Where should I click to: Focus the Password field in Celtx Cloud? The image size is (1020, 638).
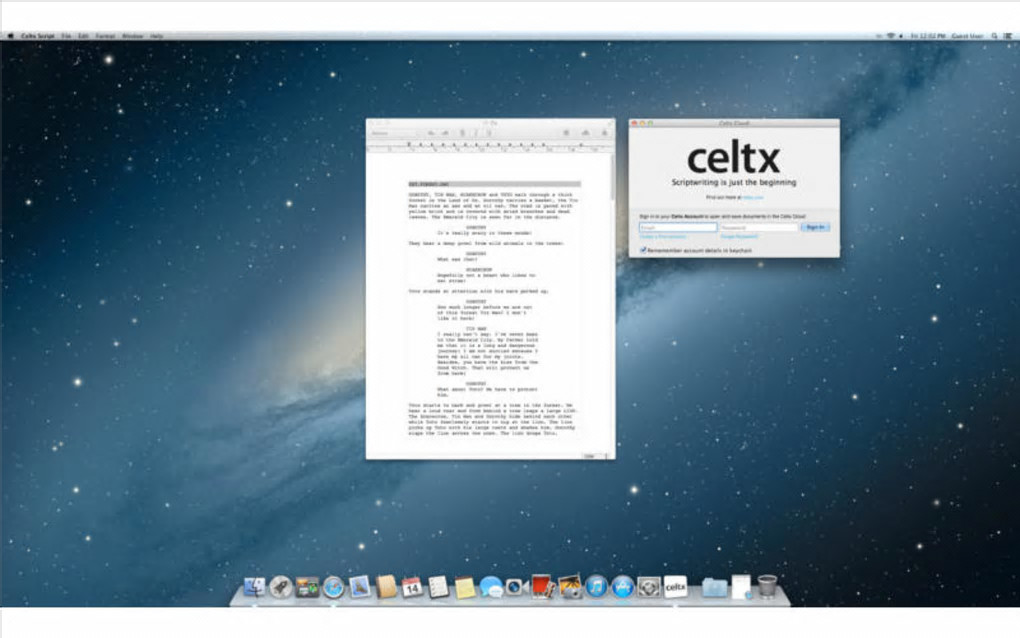click(758, 227)
